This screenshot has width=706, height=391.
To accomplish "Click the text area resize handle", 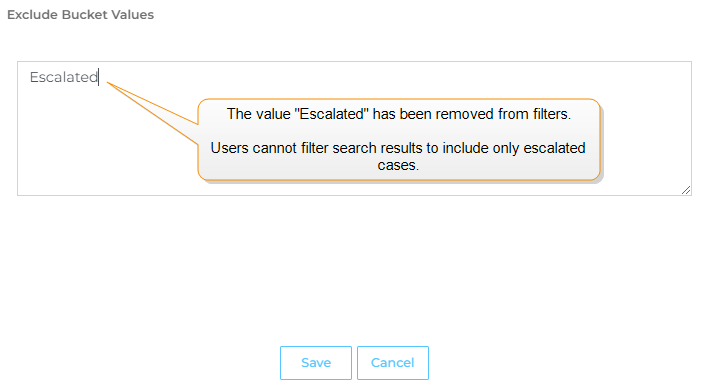I will [686, 190].
